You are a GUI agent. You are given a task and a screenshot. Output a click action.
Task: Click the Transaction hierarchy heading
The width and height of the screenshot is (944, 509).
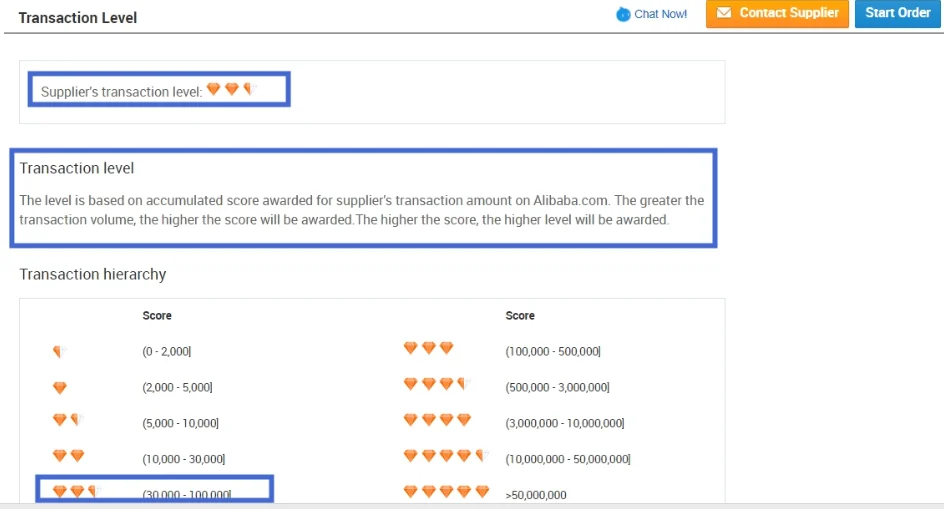(x=93, y=274)
